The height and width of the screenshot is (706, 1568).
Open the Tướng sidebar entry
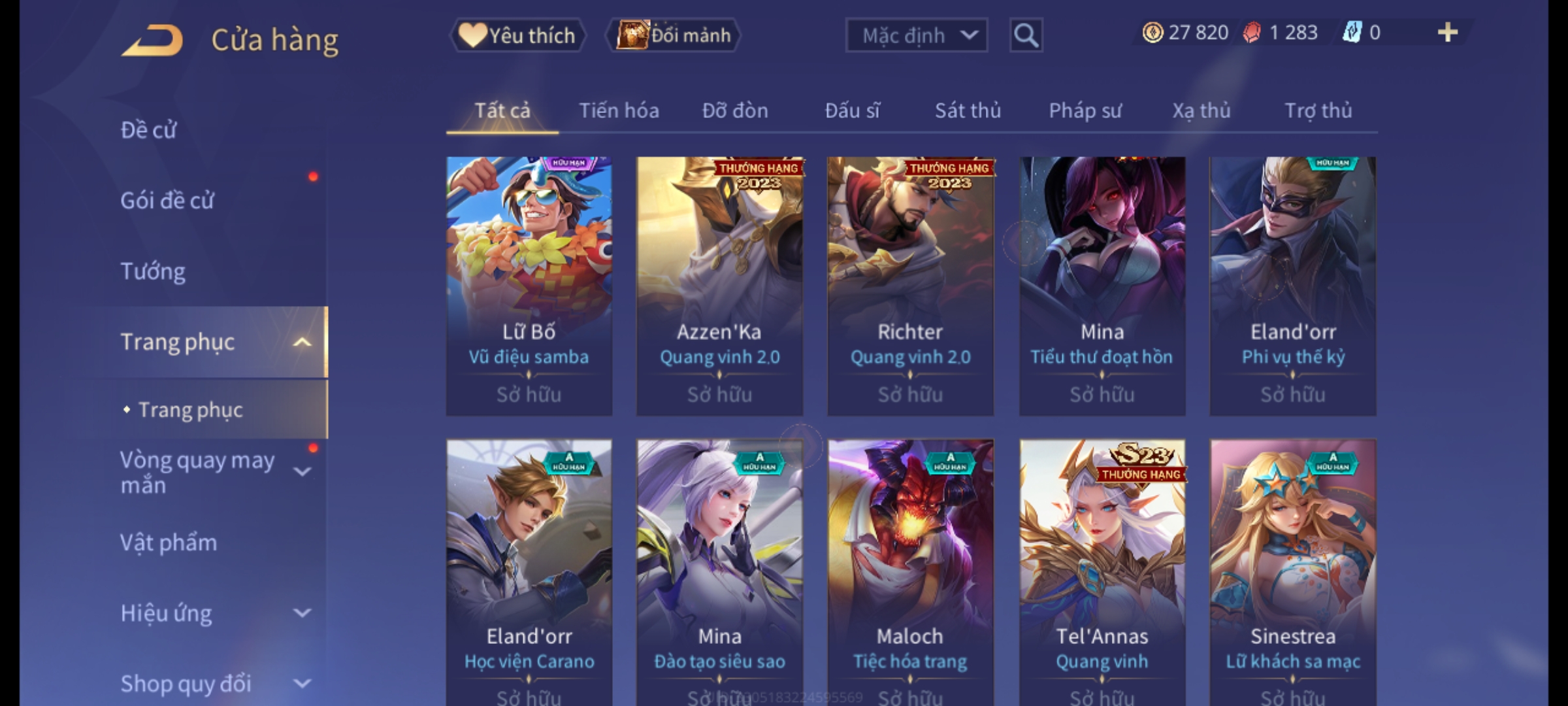[x=153, y=271]
